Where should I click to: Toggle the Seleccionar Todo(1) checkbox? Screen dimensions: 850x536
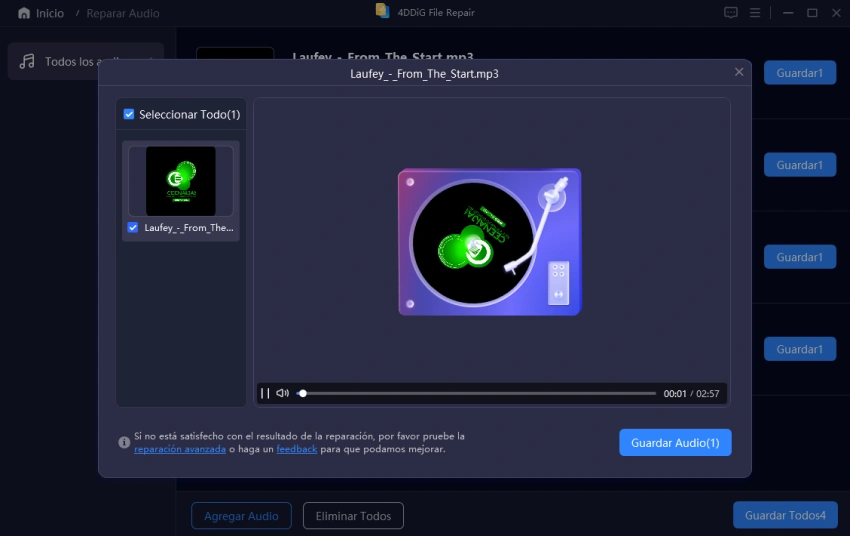tap(128, 114)
